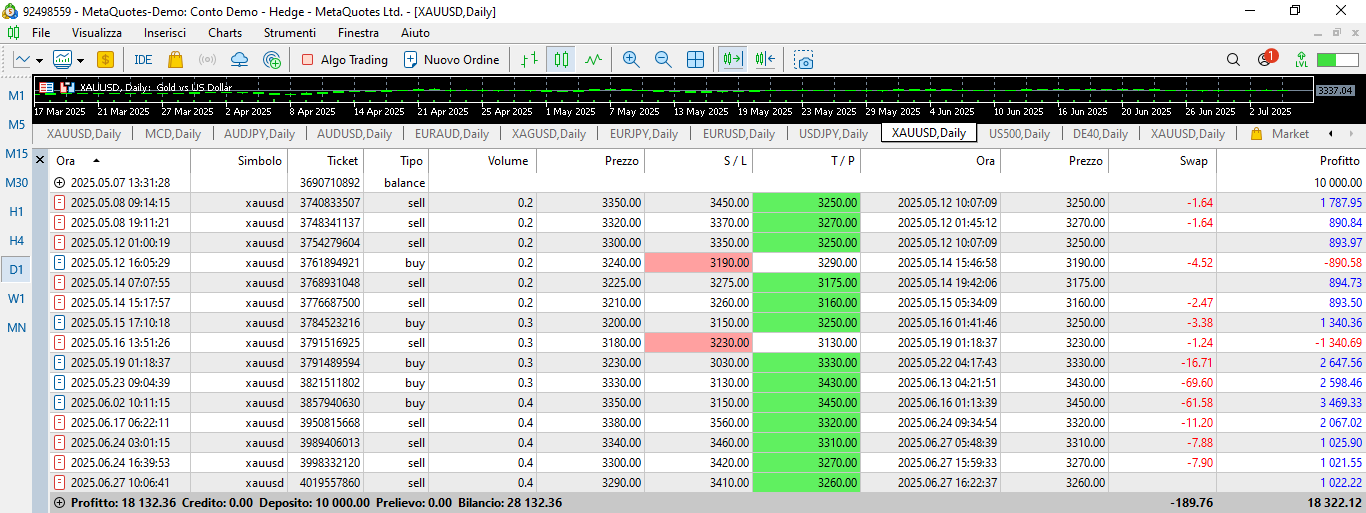Click the Nuovo Ordine button
The height and width of the screenshot is (513, 1366).
[451, 60]
